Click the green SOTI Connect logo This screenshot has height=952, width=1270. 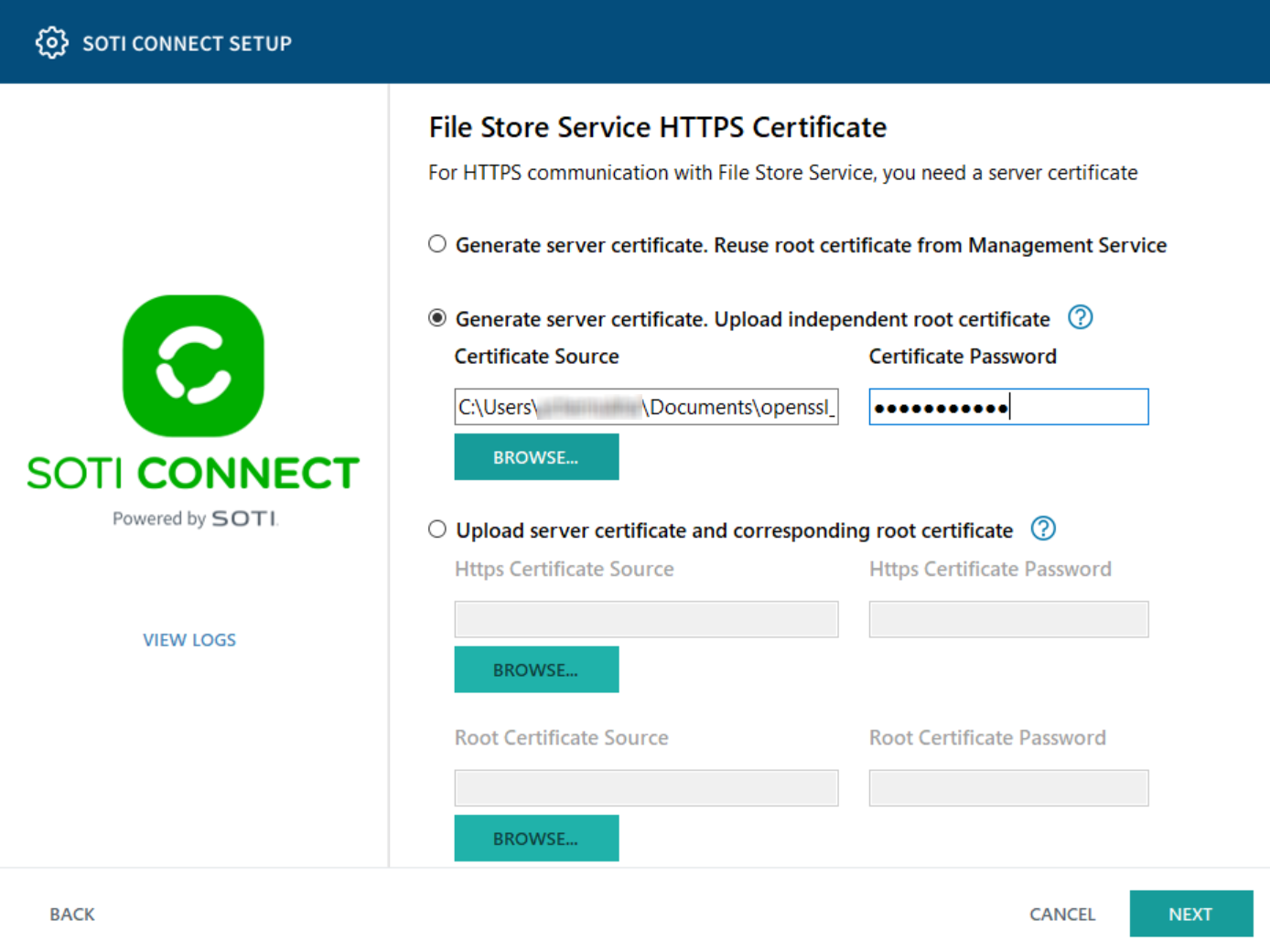pyautogui.click(x=193, y=365)
